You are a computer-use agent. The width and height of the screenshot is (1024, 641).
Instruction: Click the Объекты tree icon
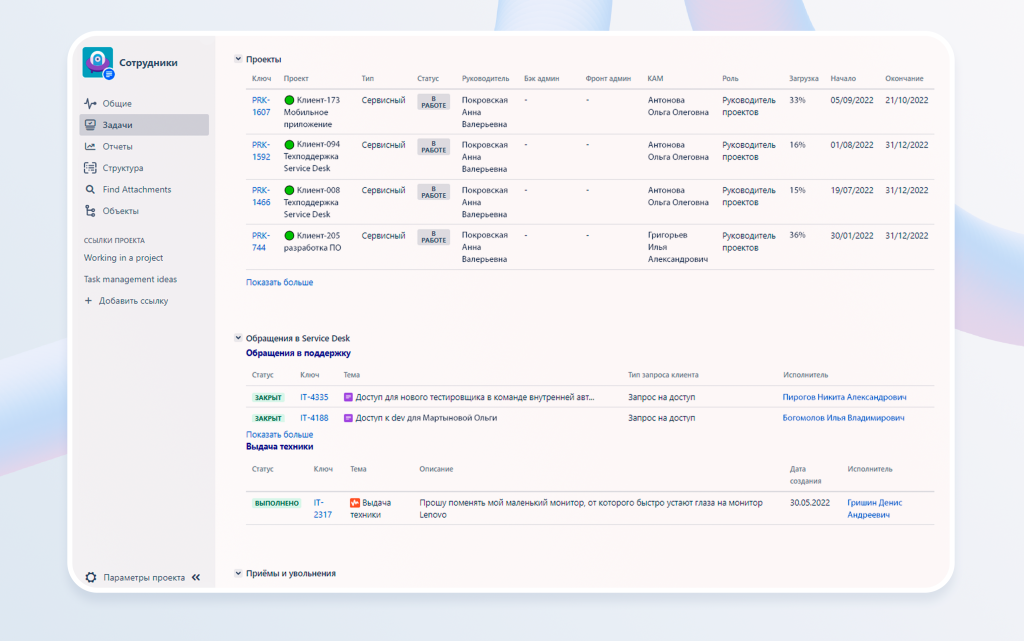coord(90,211)
